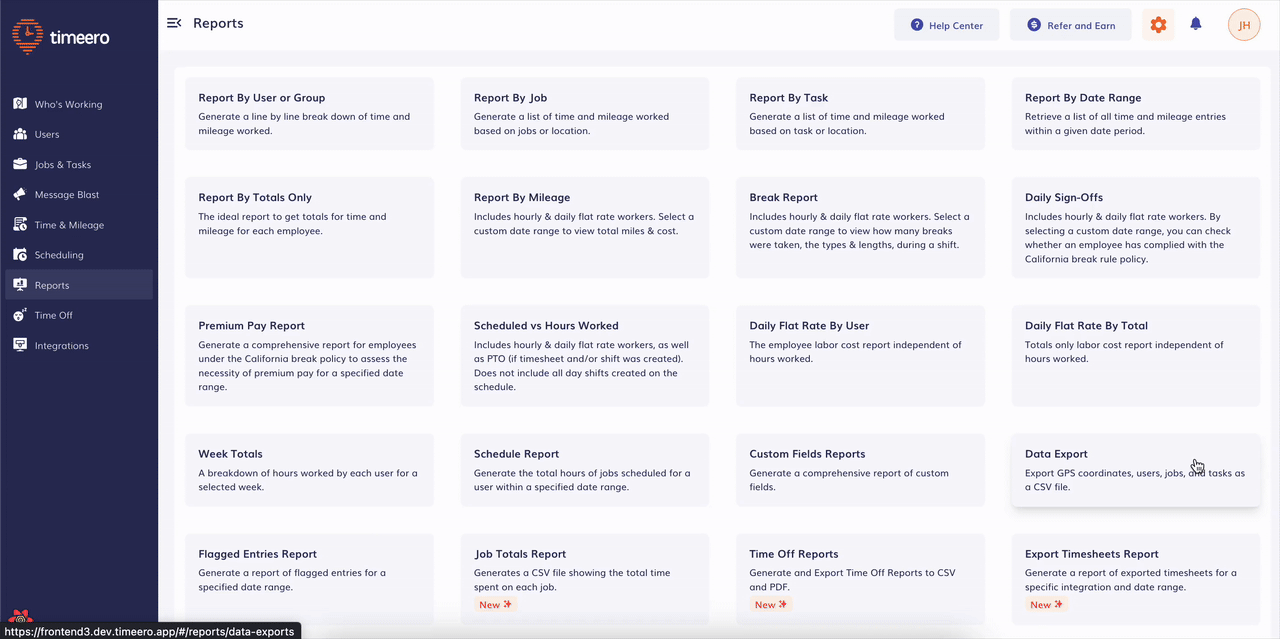Open the Report By User or Group card
This screenshot has width=1280, height=639.
click(309, 114)
